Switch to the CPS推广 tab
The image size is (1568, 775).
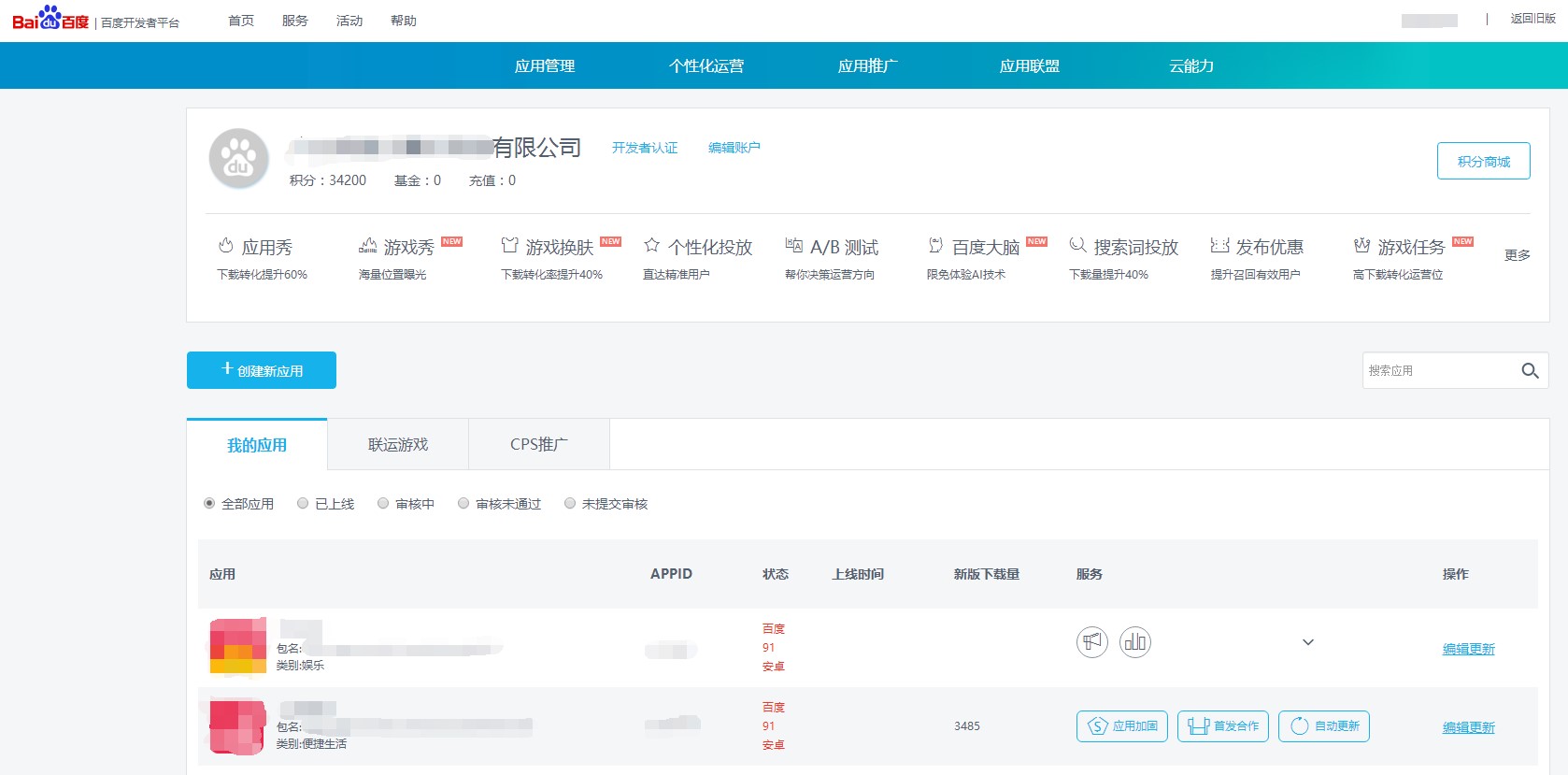[539, 445]
